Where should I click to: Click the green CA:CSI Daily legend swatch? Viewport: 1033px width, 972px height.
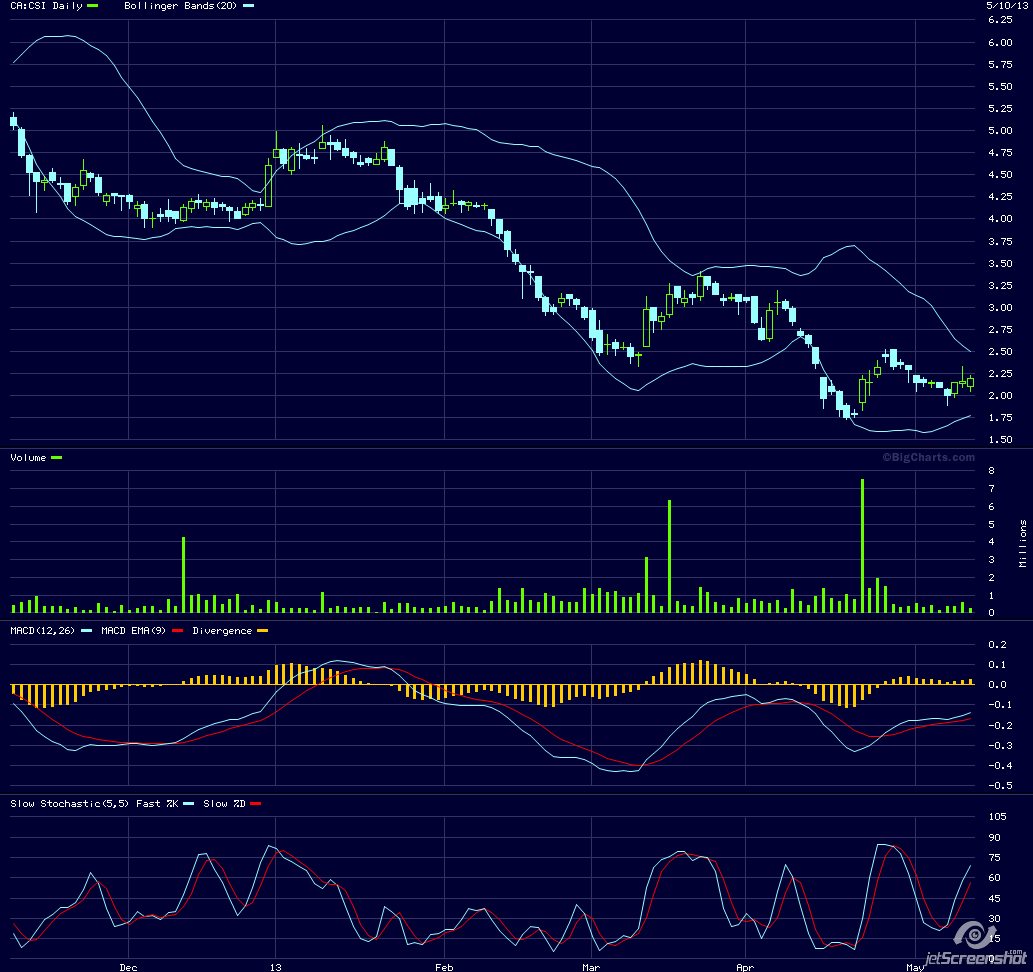93,6
